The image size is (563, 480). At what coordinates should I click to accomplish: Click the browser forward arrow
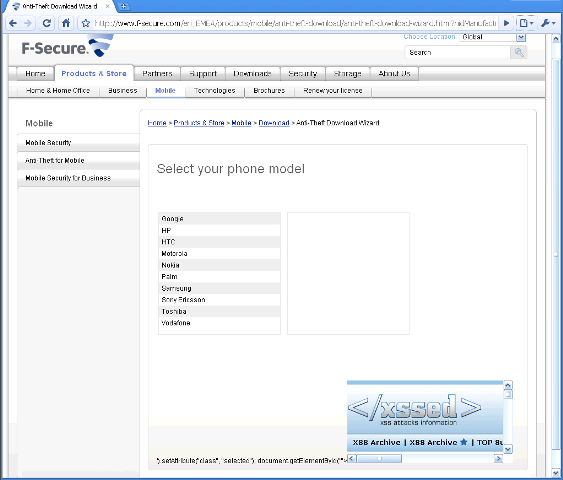pyautogui.click(x=28, y=24)
